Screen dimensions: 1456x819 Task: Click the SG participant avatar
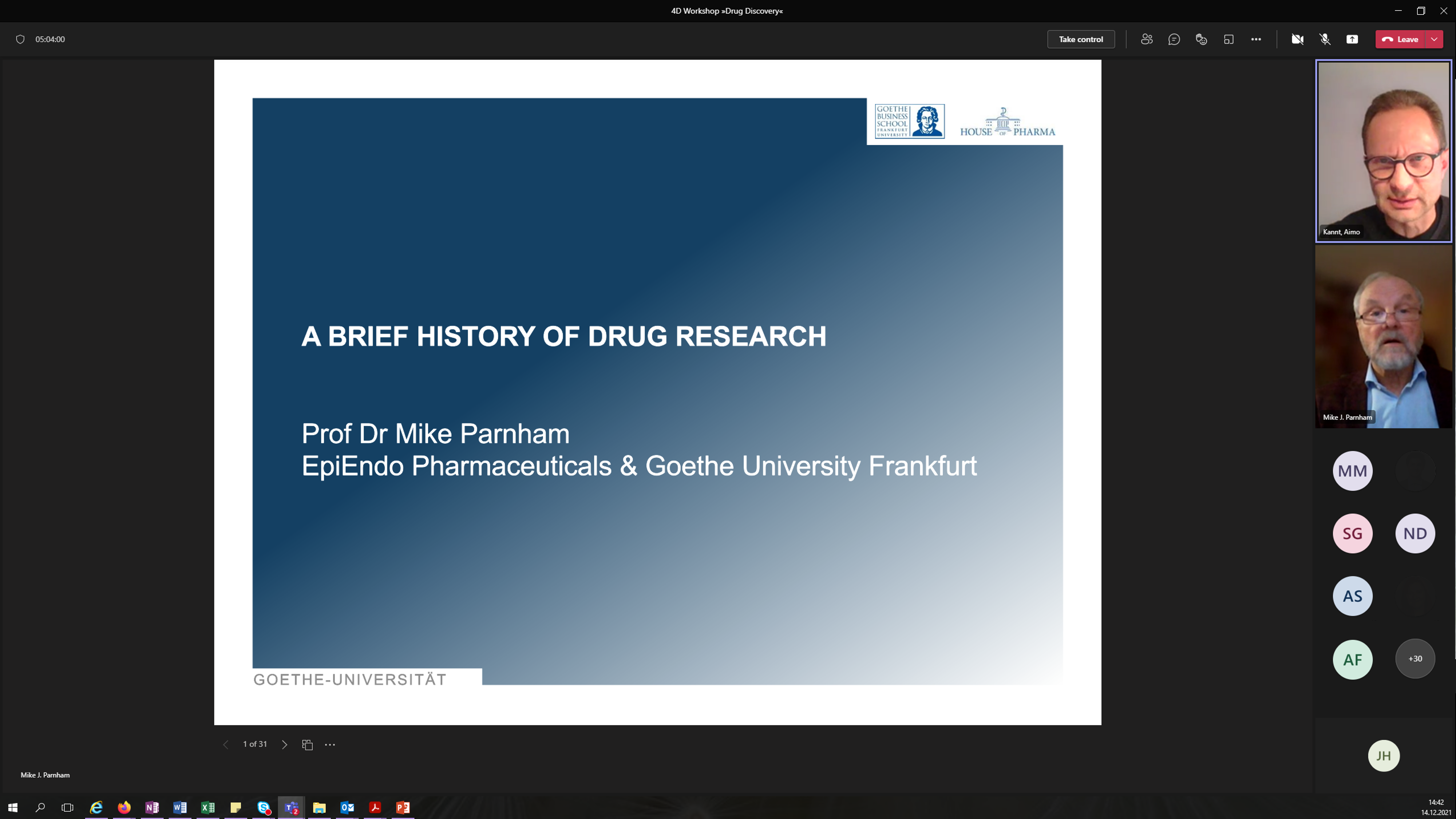point(1353,533)
